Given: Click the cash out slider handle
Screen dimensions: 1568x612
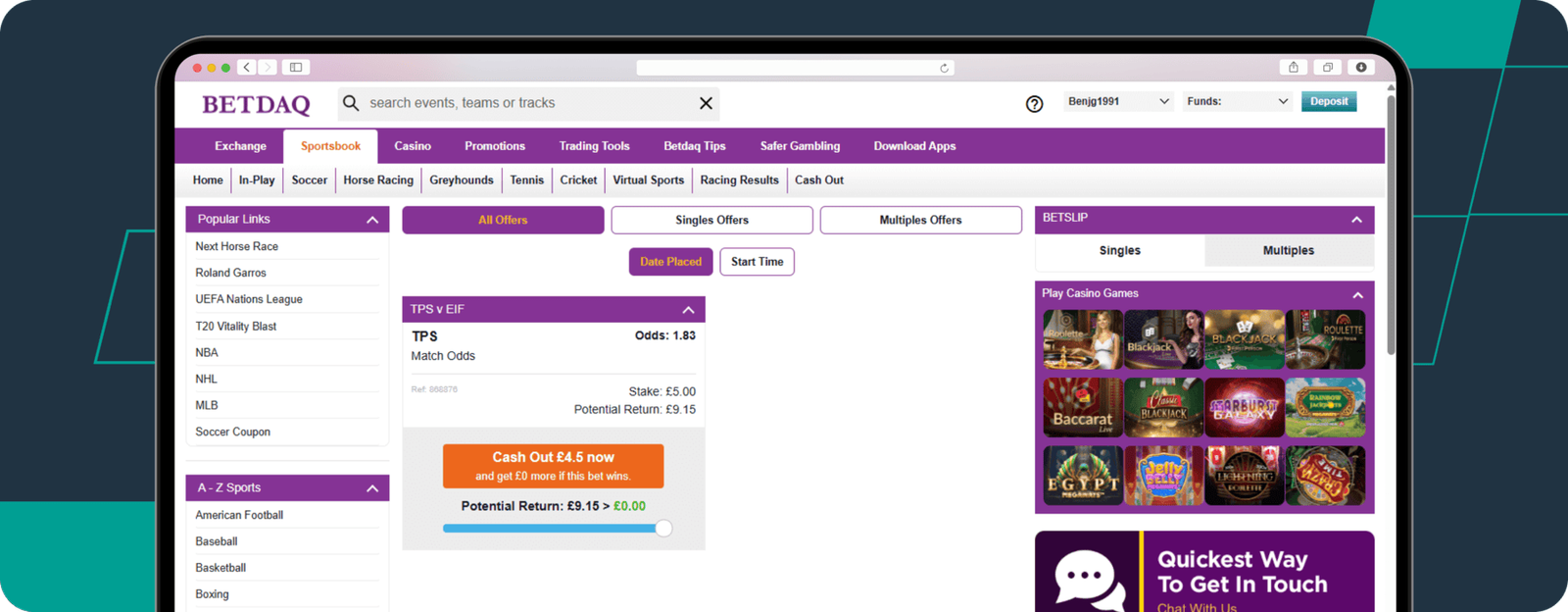Looking at the screenshot, I should point(663,529).
